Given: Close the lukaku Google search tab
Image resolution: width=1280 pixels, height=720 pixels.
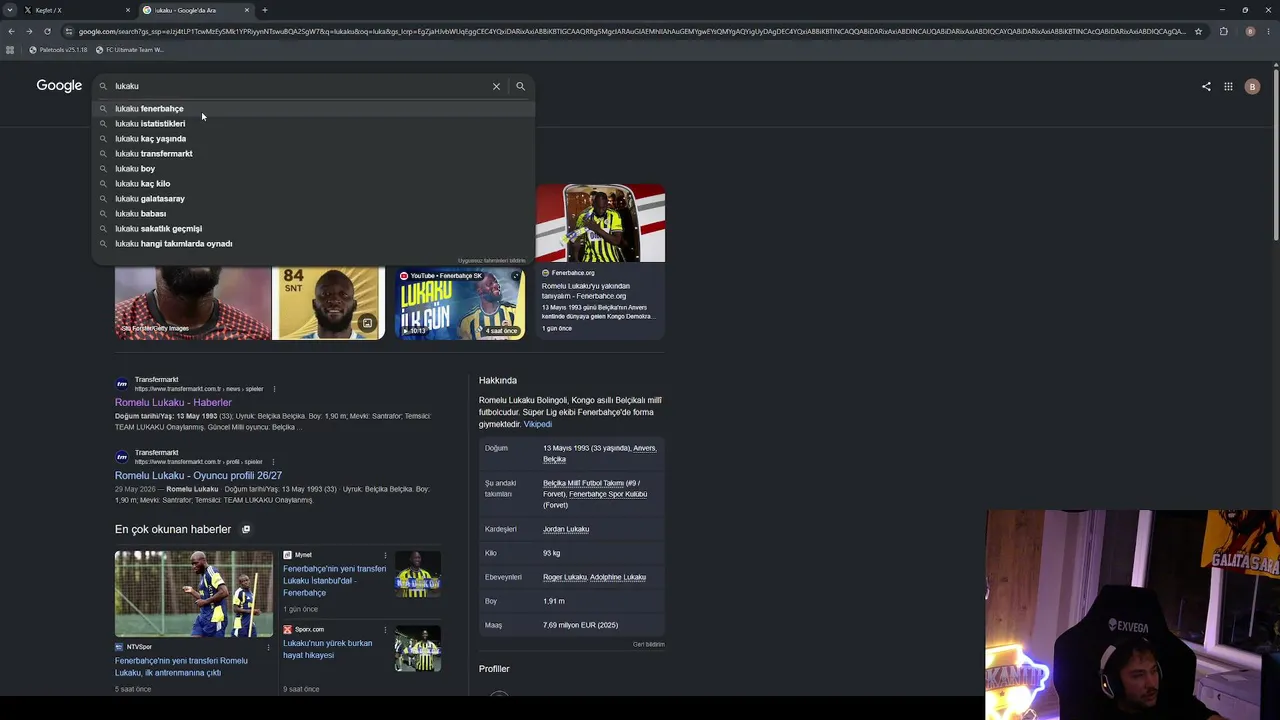Looking at the screenshot, I should 247,10.
